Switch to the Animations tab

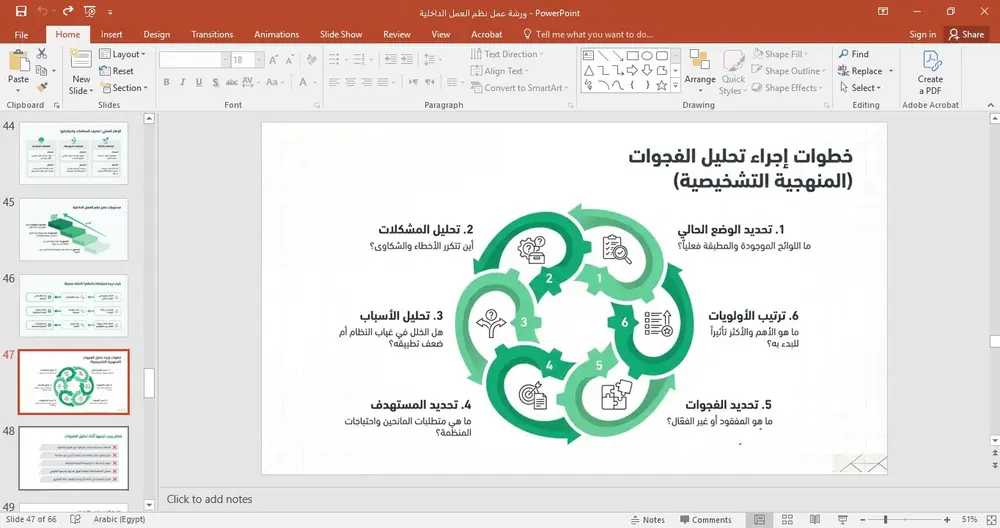click(x=276, y=34)
